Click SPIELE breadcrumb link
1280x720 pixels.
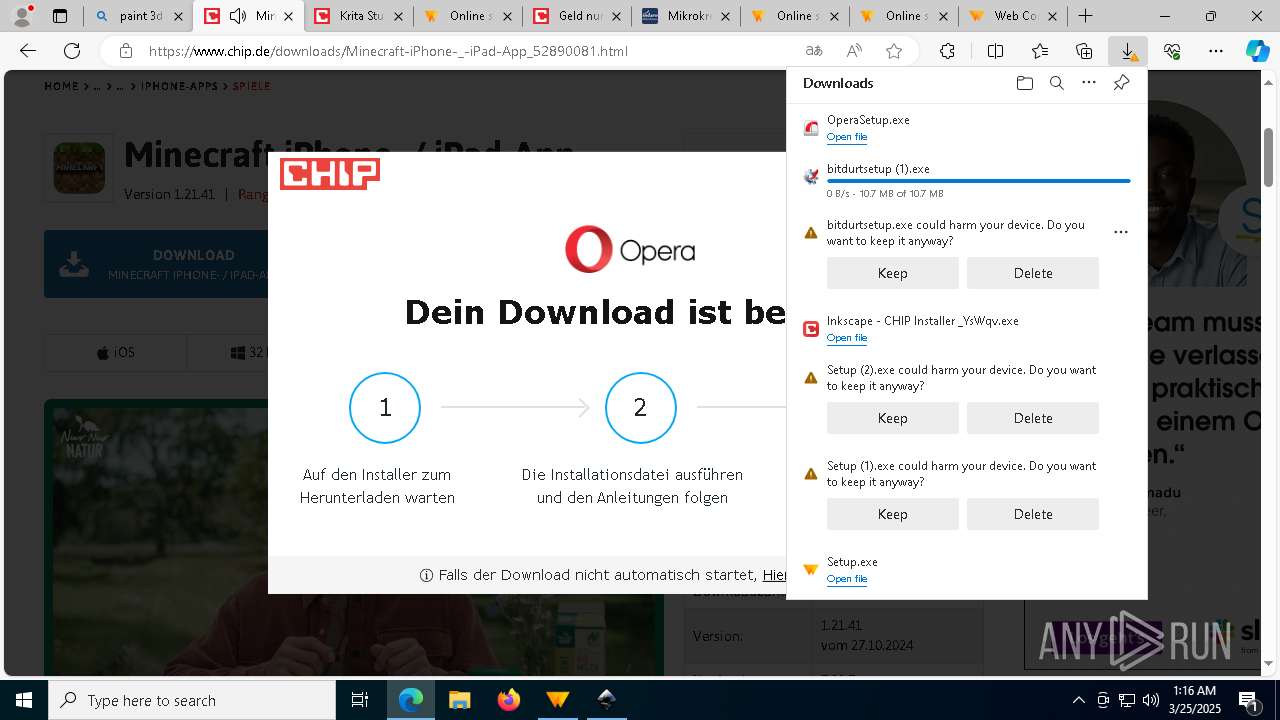251,86
